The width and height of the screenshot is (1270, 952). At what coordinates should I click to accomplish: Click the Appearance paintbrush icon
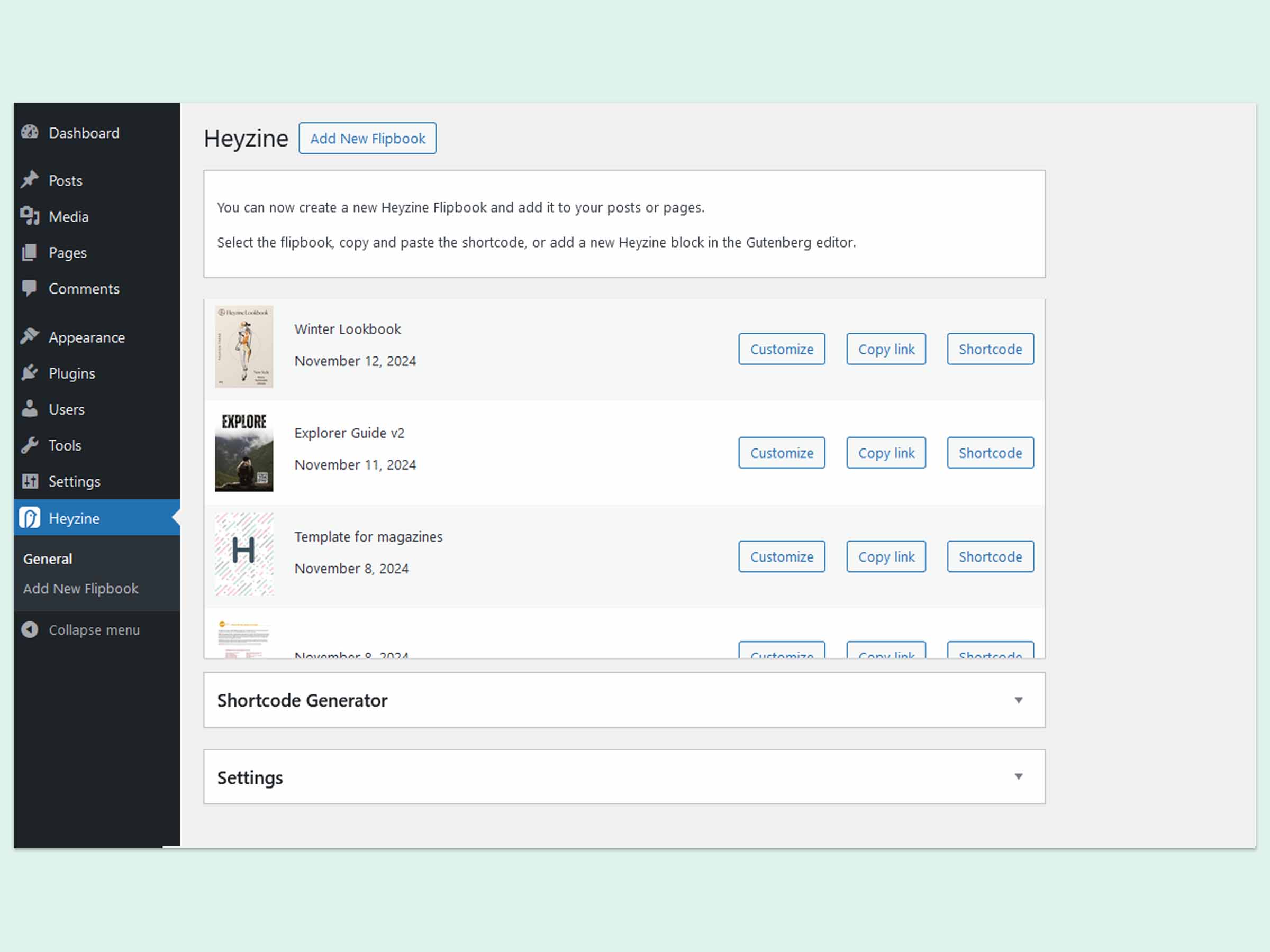[30, 337]
